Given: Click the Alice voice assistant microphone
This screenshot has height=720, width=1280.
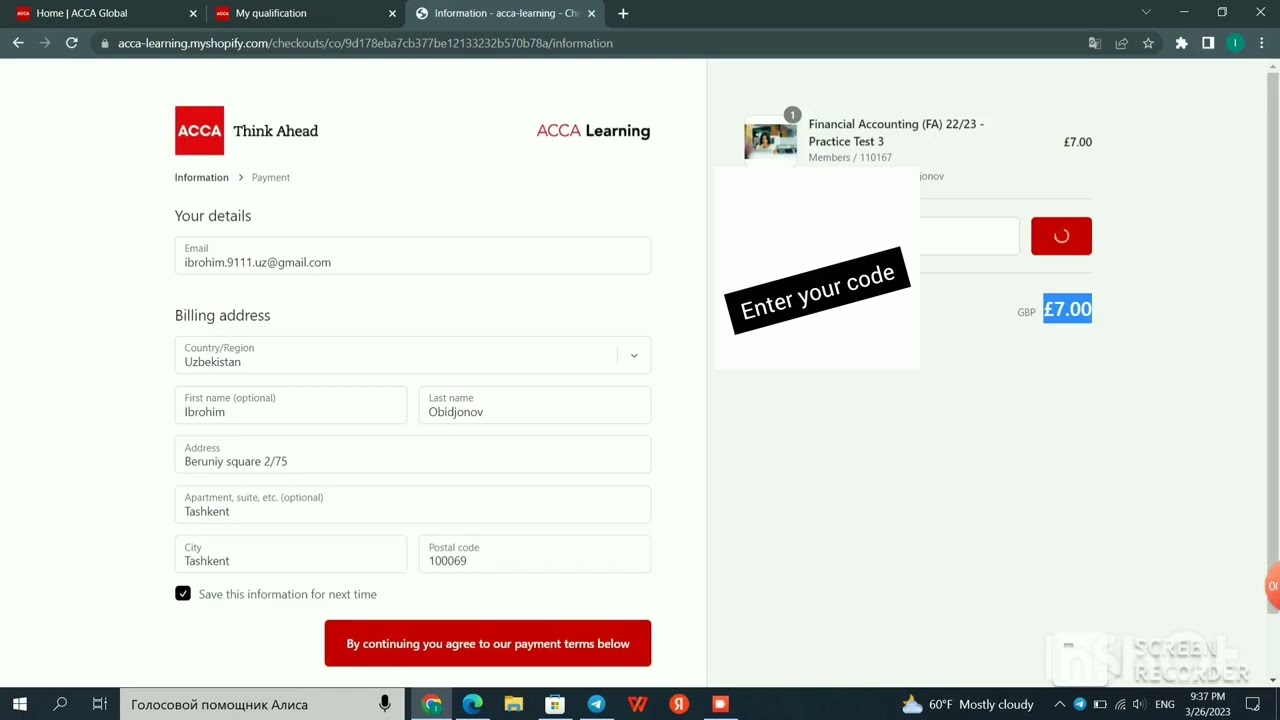Looking at the screenshot, I should 385,704.
